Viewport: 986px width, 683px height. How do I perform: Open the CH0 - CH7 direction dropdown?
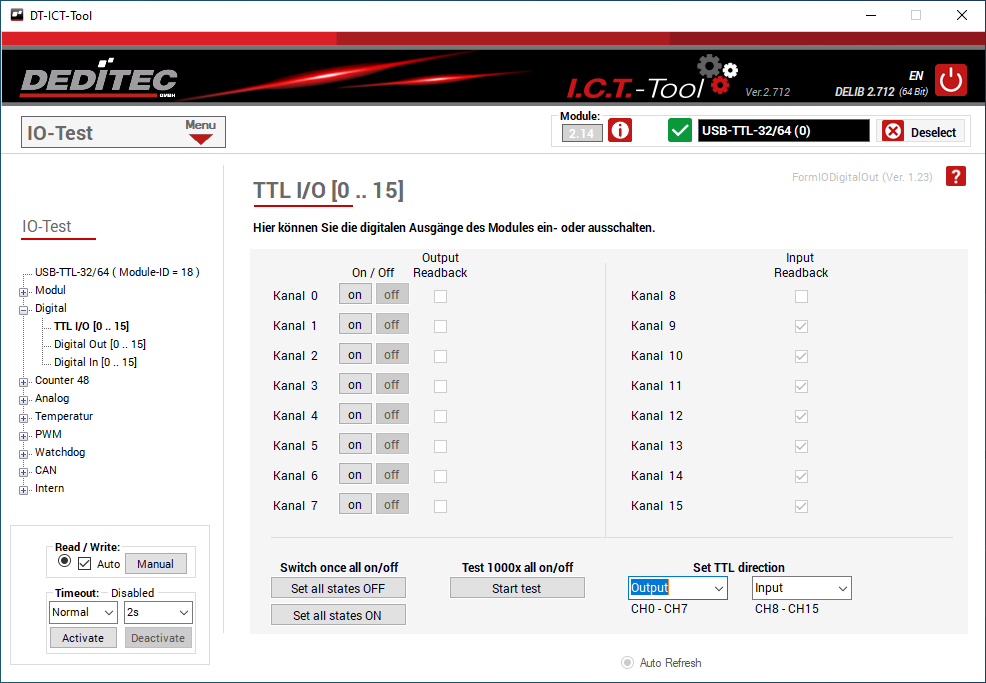click(677, 588)
